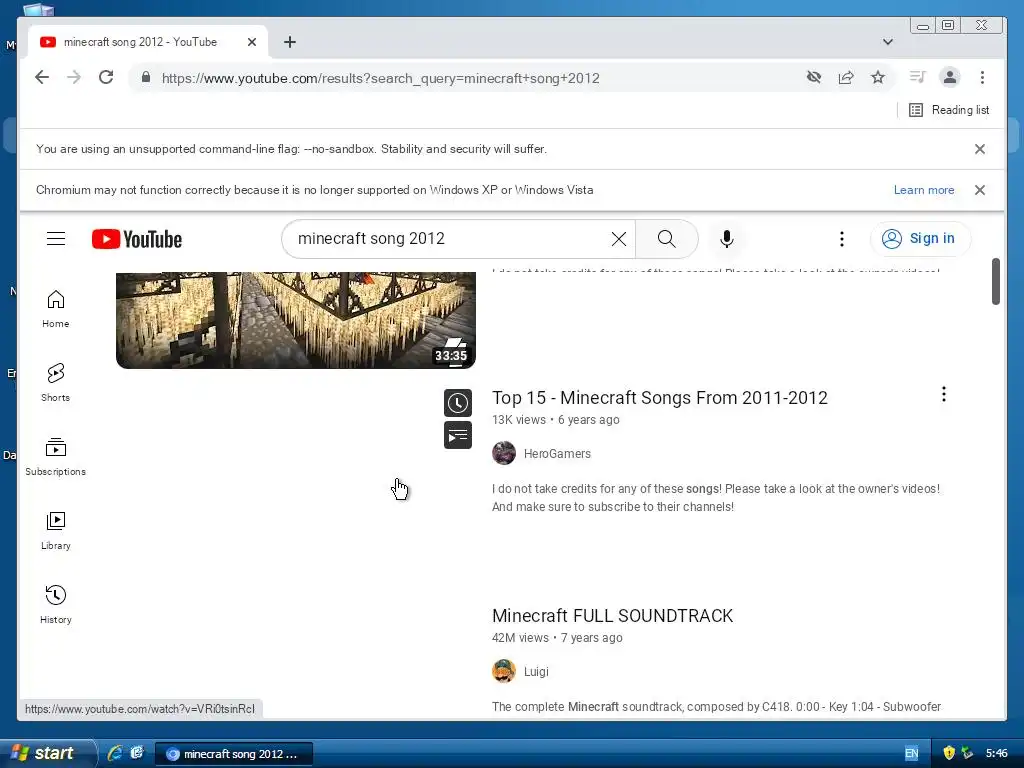Click the EN language indicator

(x=912, y=753)
